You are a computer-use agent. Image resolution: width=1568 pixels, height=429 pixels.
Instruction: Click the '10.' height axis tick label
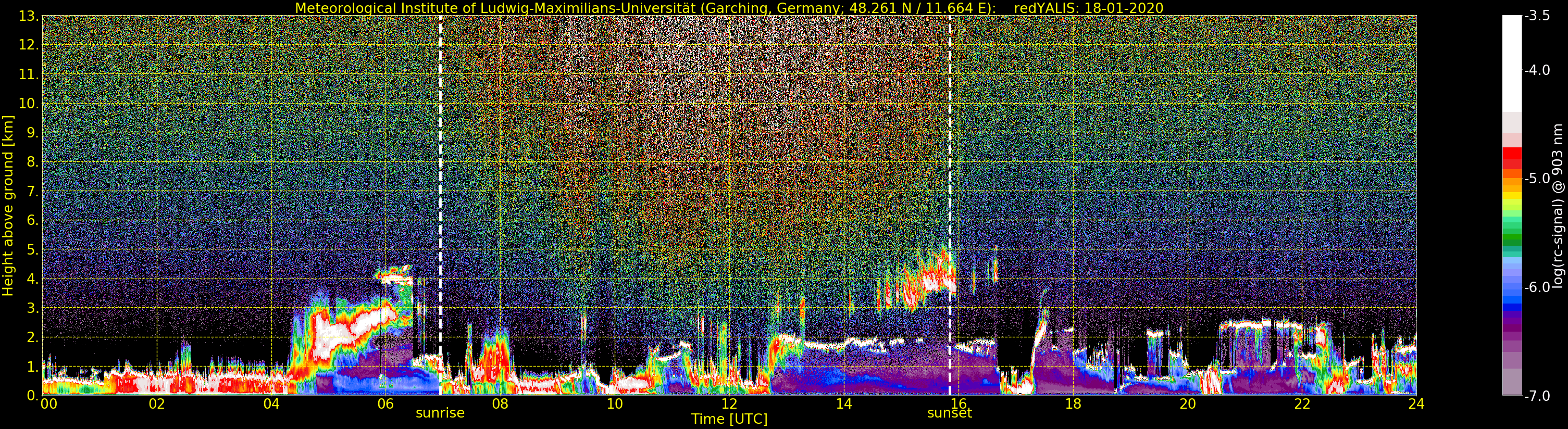tap(29, 104)
